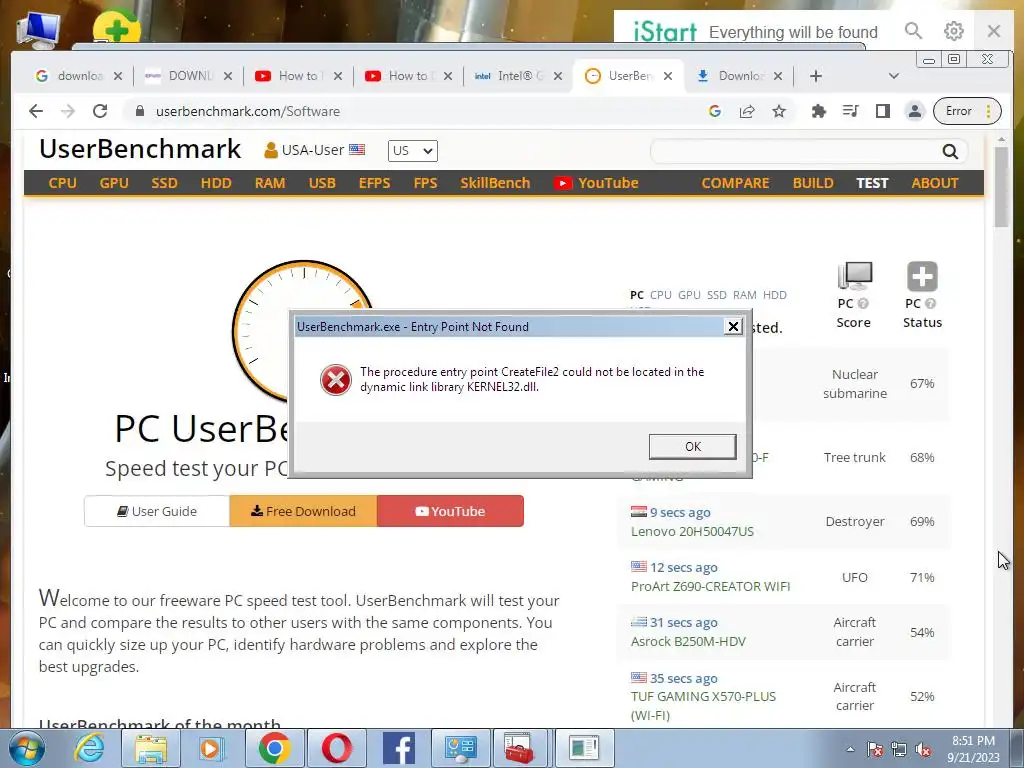Open the SSD menu item
The height and width of the screenshot is (768, 1024).
[x=165, y=183]
